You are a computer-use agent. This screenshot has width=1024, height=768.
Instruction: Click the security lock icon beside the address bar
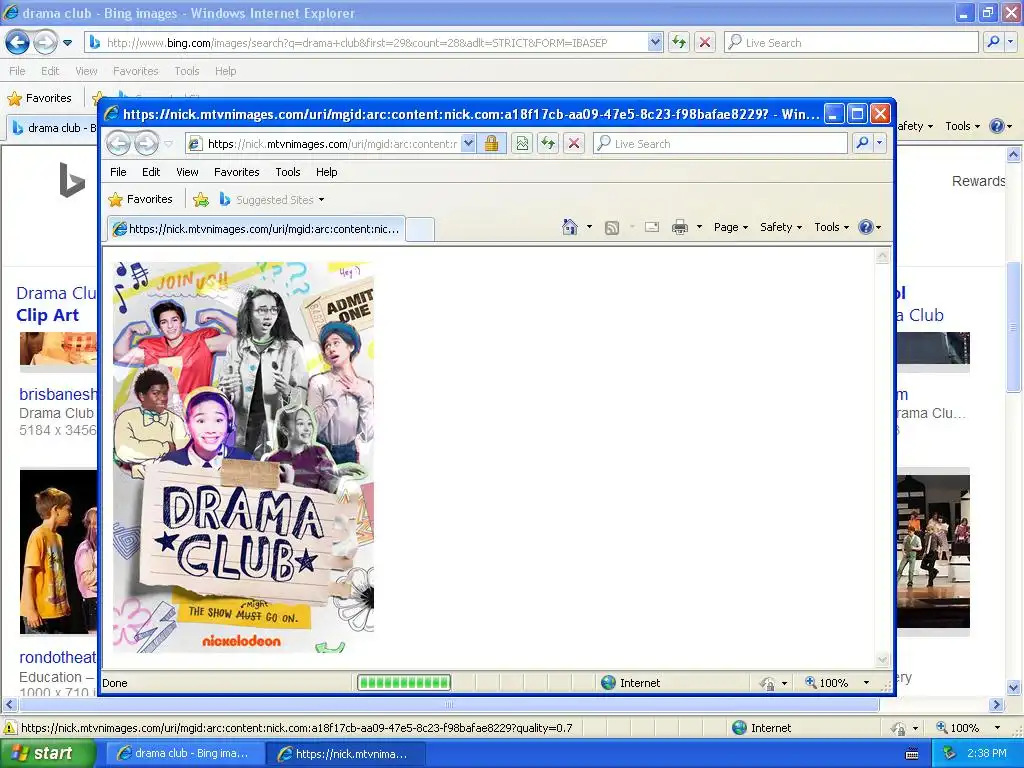(x=491, y=143)
